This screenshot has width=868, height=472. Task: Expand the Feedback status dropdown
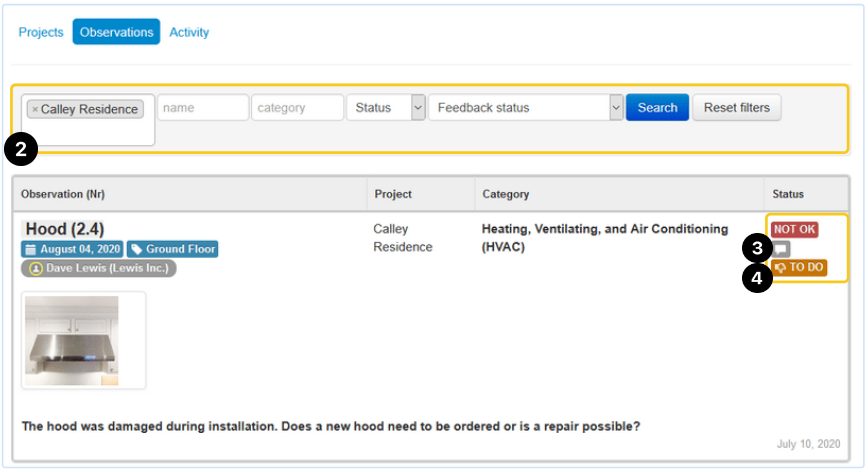point(525,108)
